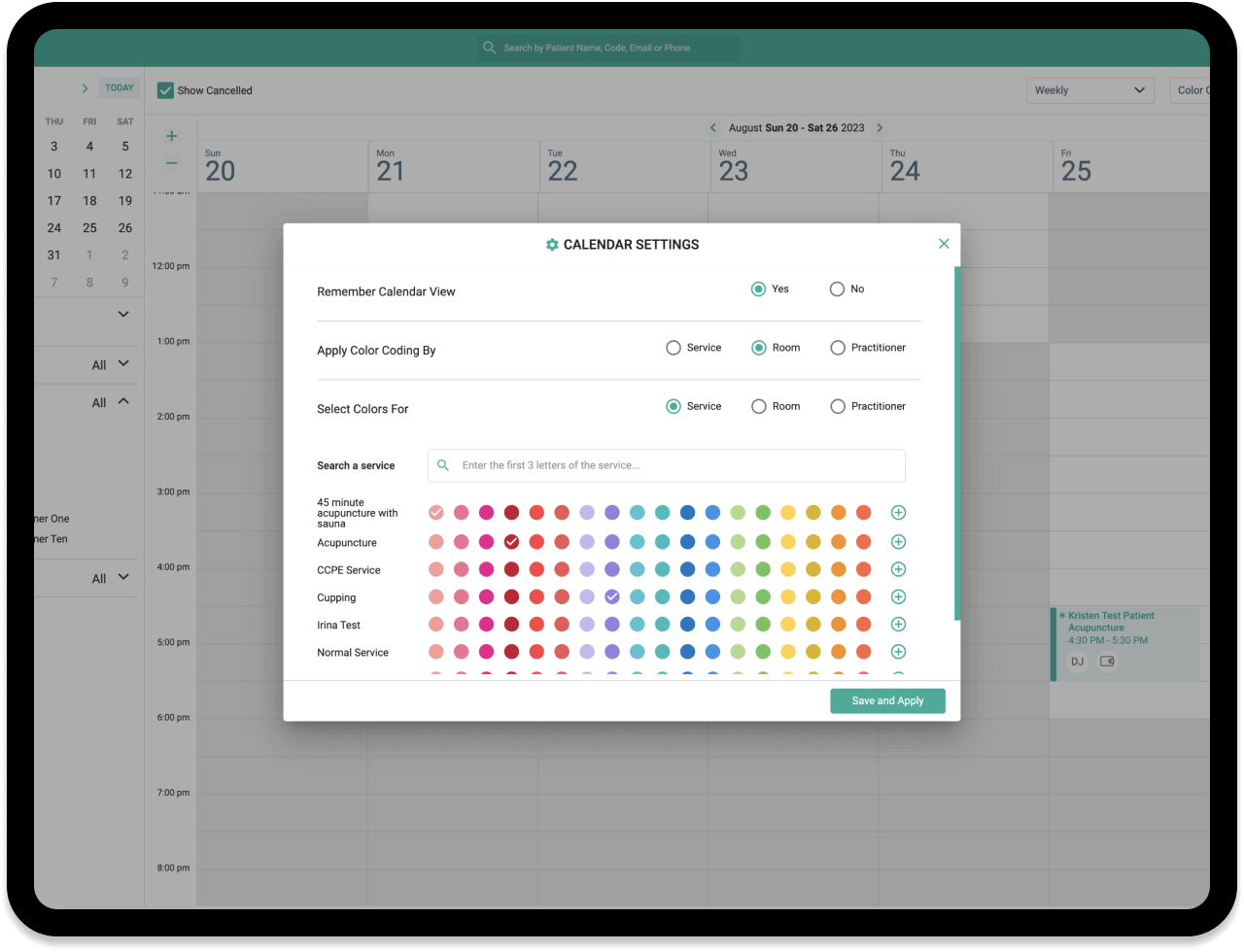Open the Weekly view dropdown
The image size is (1244, 952).
[x=1089, y=90]
